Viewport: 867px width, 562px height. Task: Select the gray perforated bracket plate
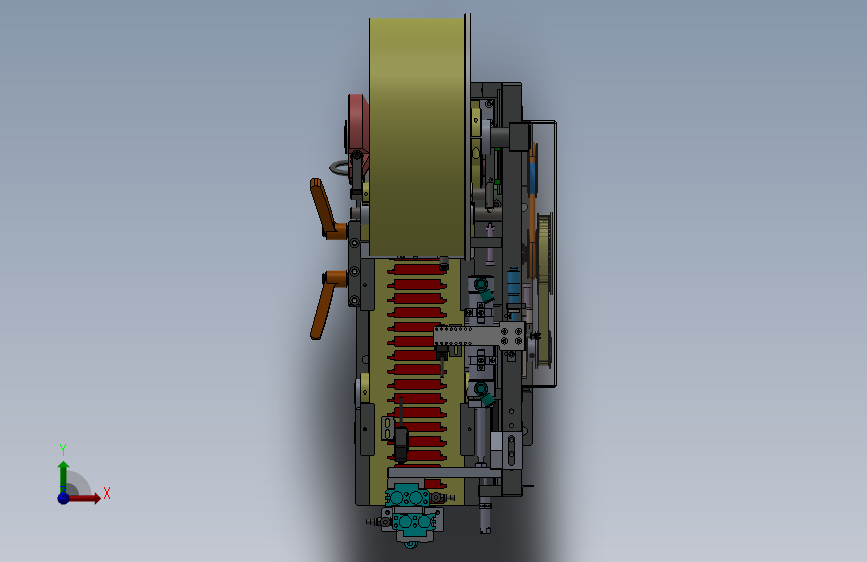479,337
